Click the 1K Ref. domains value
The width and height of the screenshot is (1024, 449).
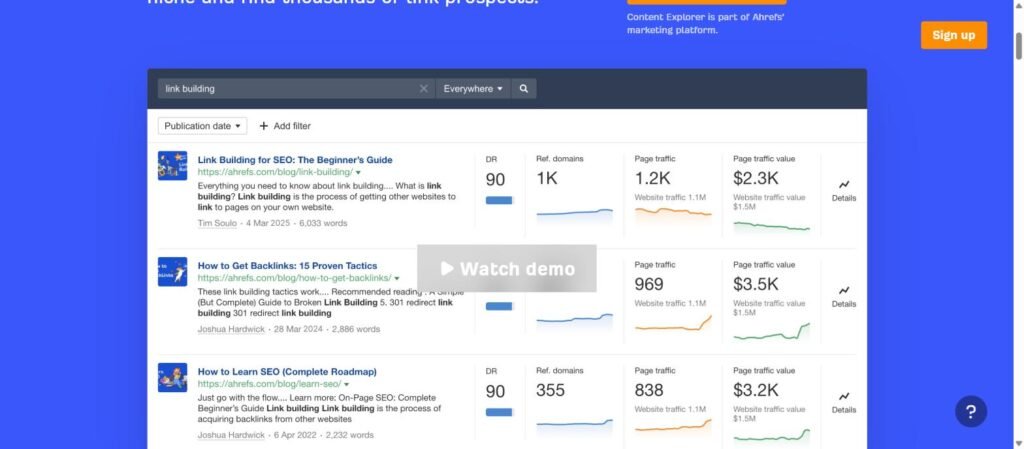[x=547, y=178]
